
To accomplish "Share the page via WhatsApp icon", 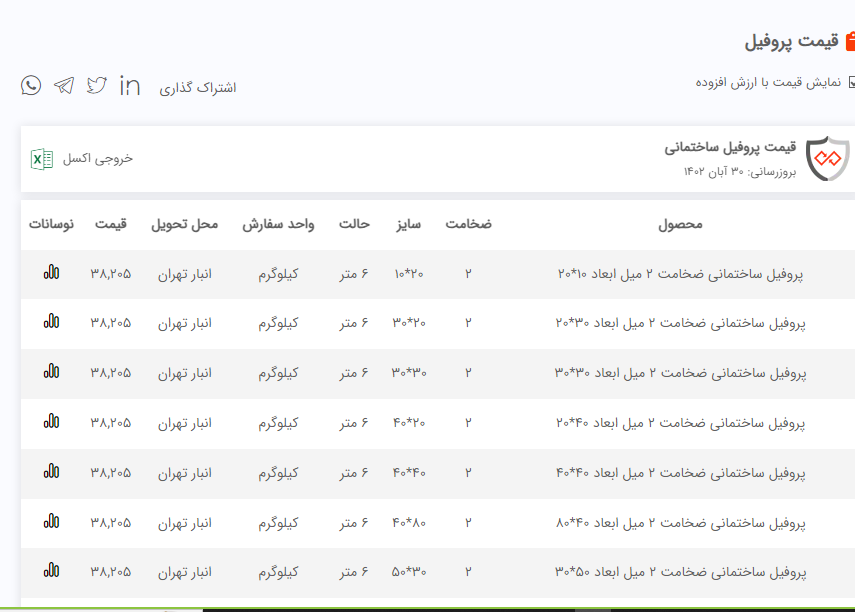I will tap(31, 85).
